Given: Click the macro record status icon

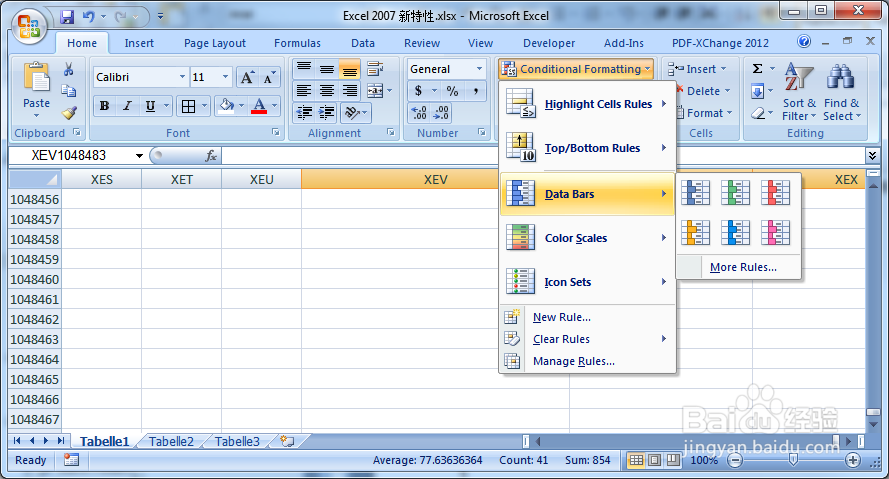Looking at the screenshot, I should [x=71, y=460].
